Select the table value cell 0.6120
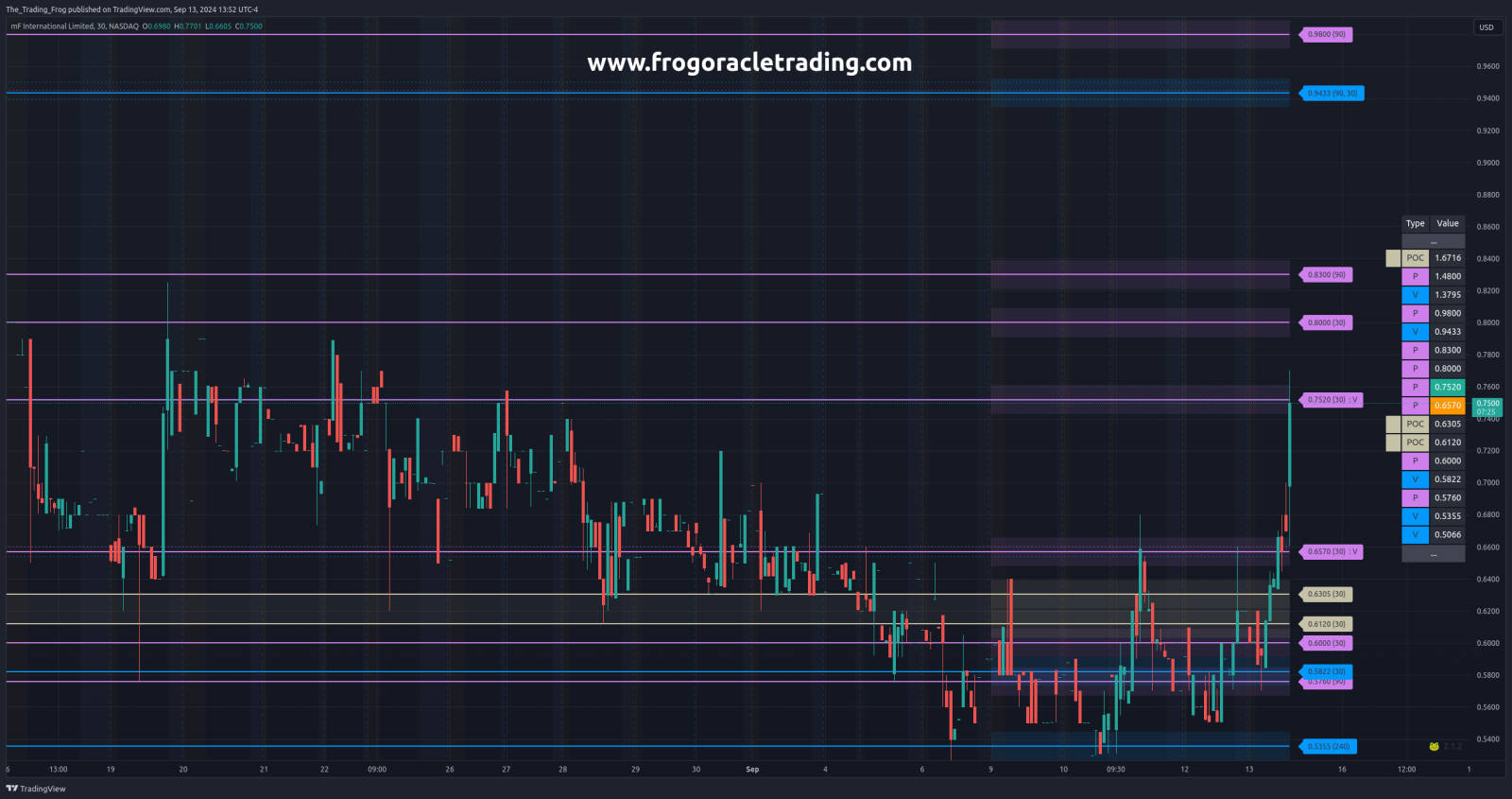The image size is (1512, 799). [1448, 443]
